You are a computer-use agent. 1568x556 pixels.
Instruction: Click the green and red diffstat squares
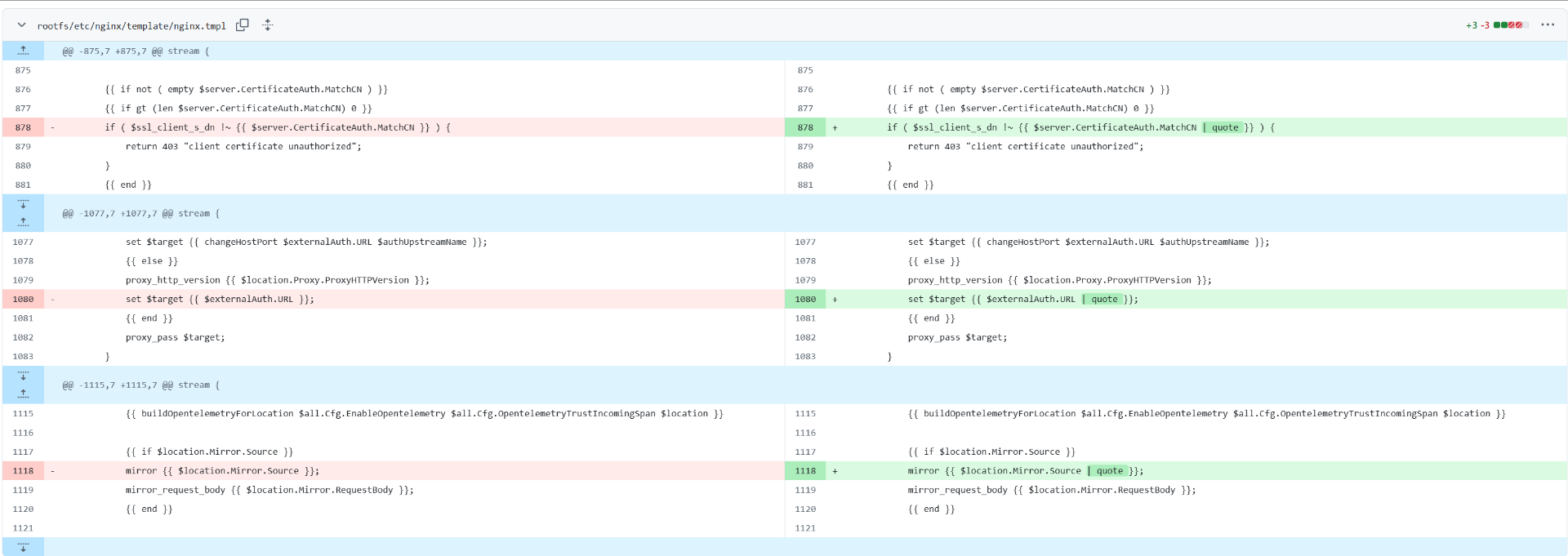click(x=1511, y=25)
